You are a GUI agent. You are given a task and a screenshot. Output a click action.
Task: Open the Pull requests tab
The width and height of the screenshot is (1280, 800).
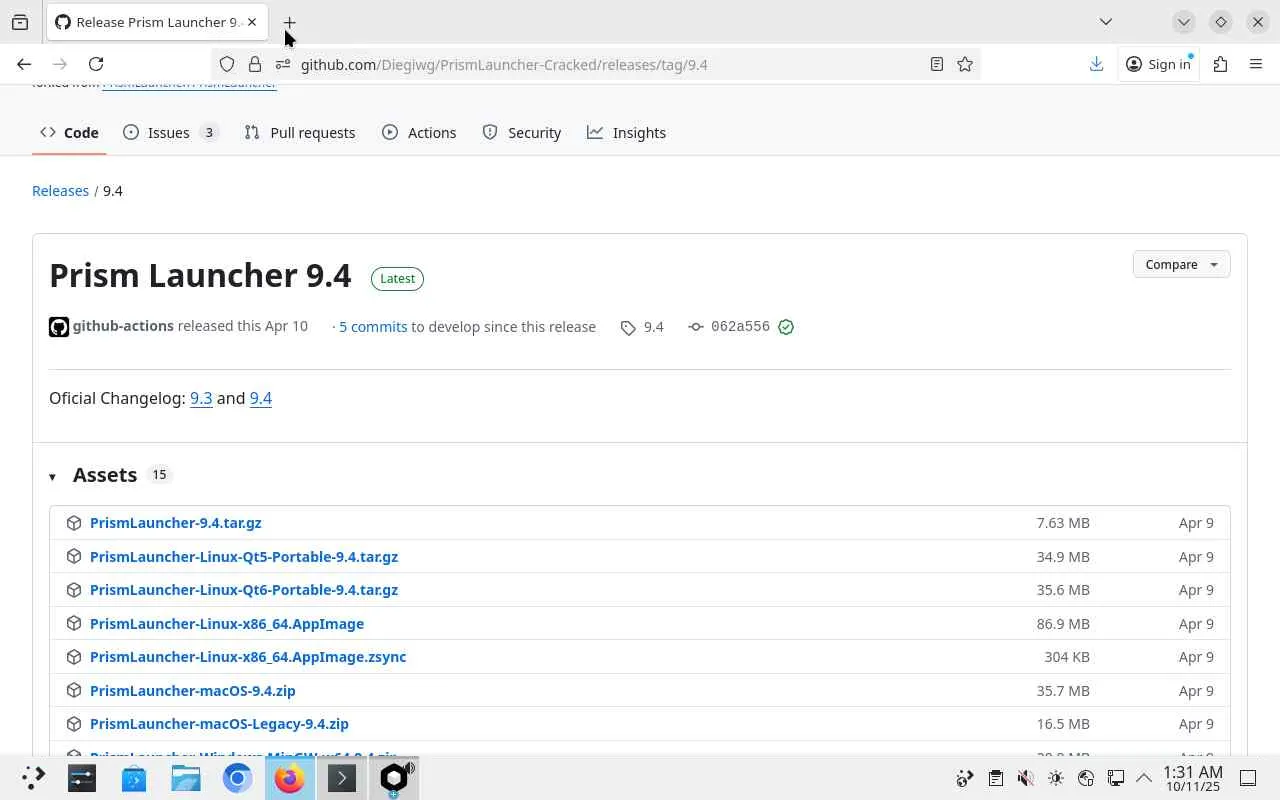coord(300,133)
